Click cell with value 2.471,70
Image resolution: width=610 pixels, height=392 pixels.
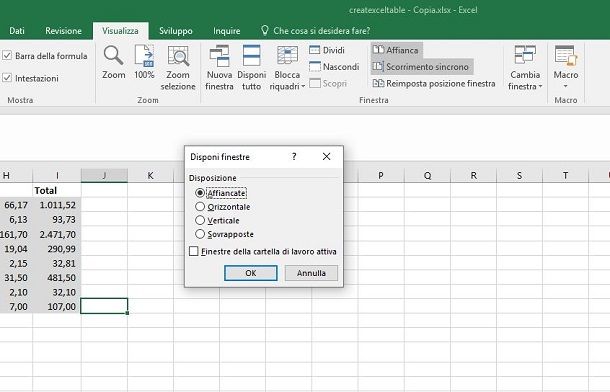tap(57, 234)
